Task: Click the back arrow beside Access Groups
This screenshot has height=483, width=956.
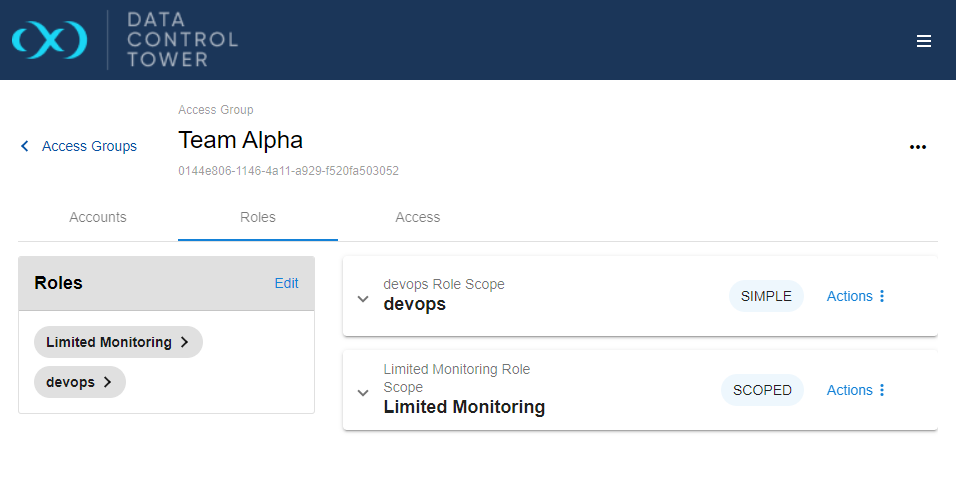Action: [x=25, y=146]
